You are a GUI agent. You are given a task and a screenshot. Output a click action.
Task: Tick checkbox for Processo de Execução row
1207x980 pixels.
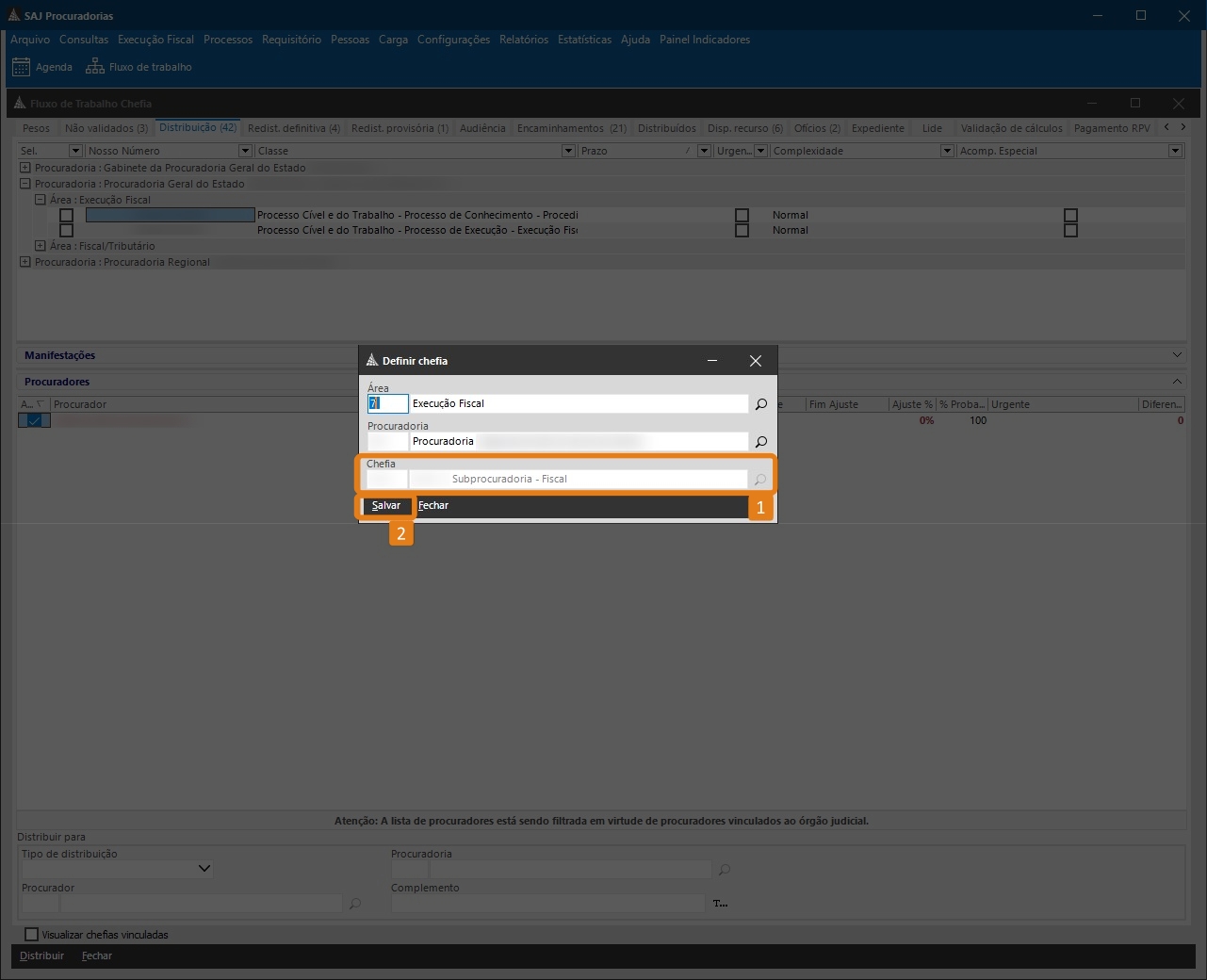(x=66, y=230)
